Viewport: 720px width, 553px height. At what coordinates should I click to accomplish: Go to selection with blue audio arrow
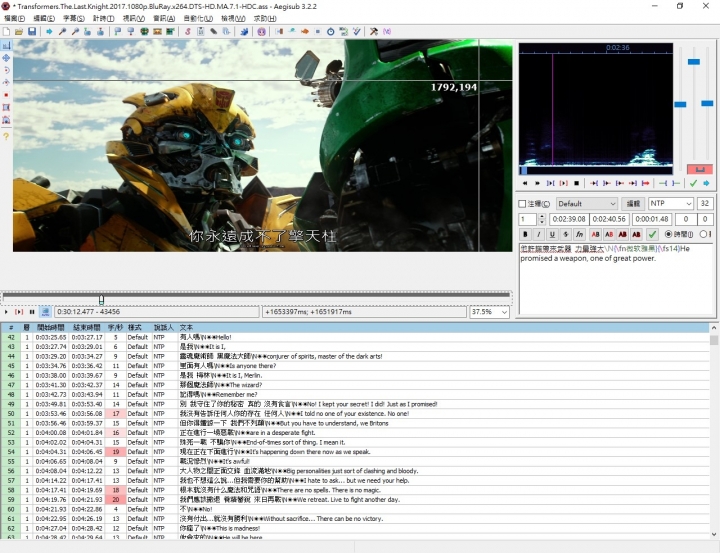[706, 183]
